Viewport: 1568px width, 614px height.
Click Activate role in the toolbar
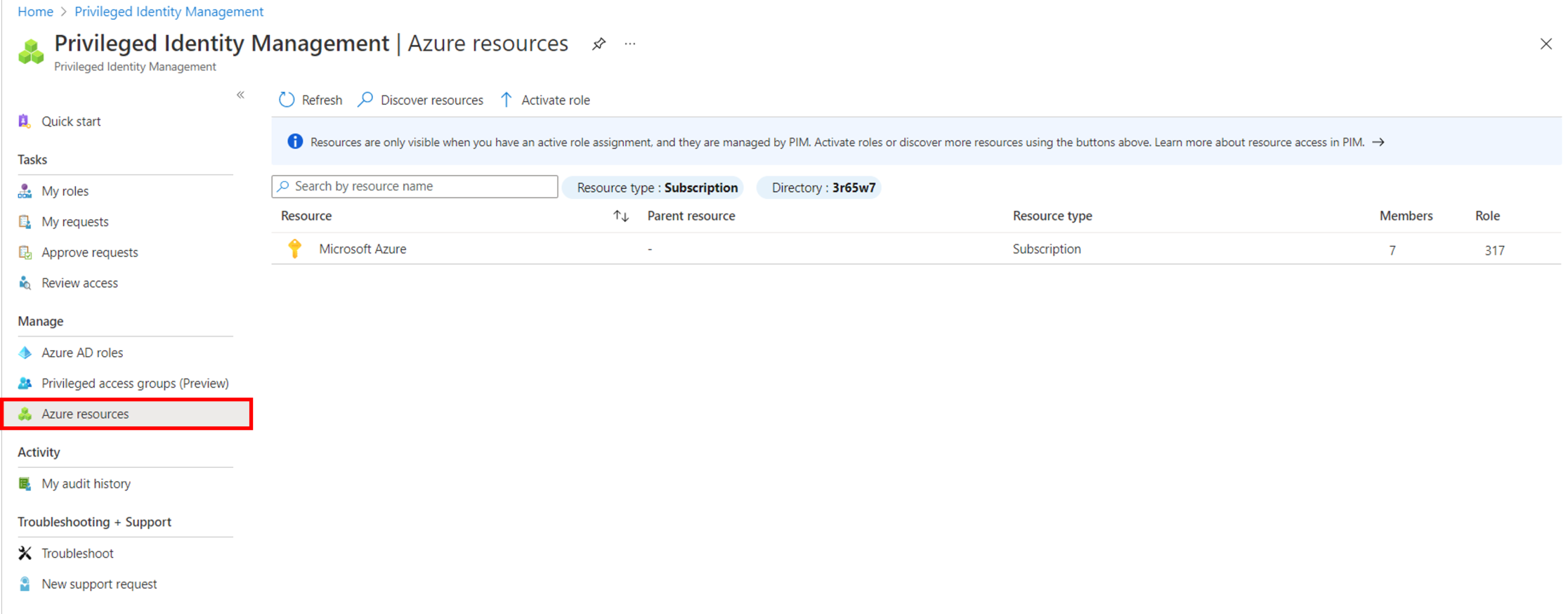point(545,100)
